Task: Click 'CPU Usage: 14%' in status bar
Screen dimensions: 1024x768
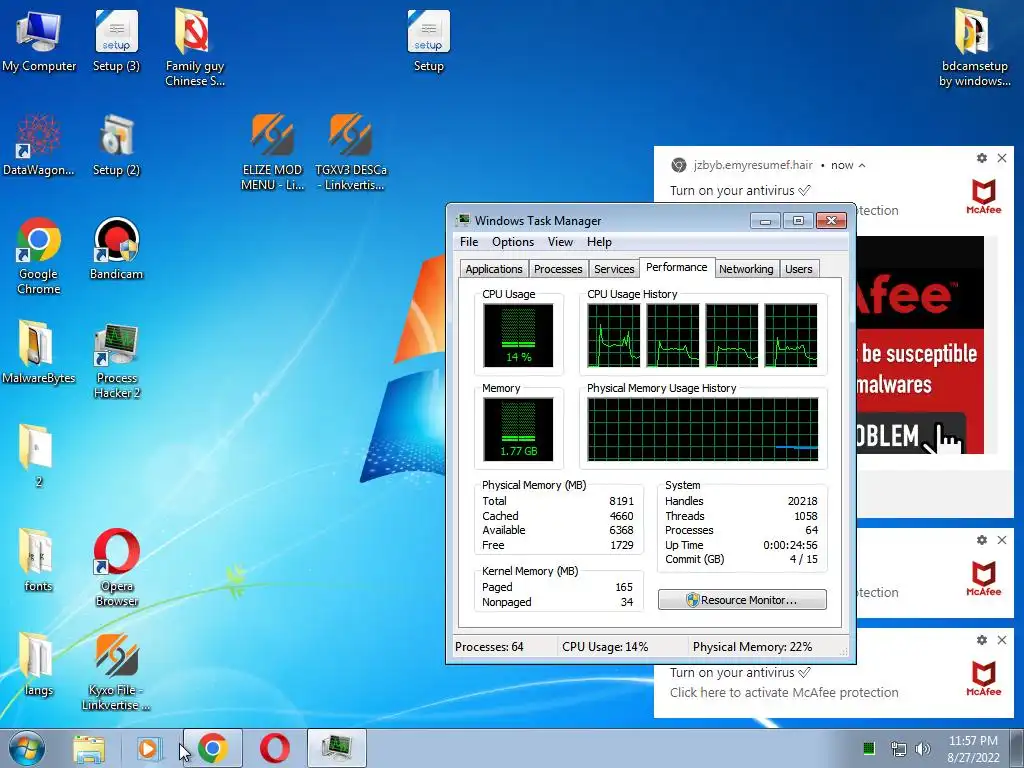Action: (605, 647)
